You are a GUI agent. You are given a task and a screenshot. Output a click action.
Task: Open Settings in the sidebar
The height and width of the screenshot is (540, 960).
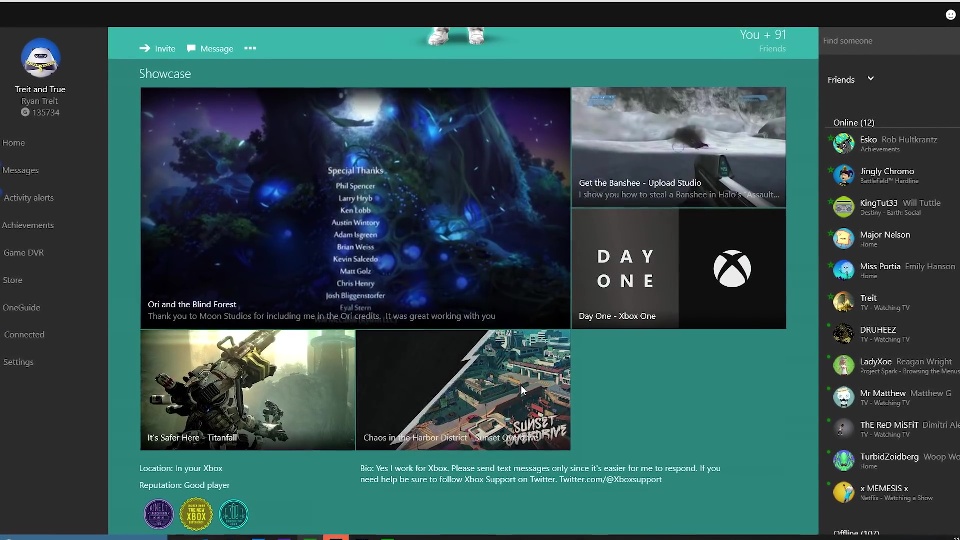tap(18, 362)
